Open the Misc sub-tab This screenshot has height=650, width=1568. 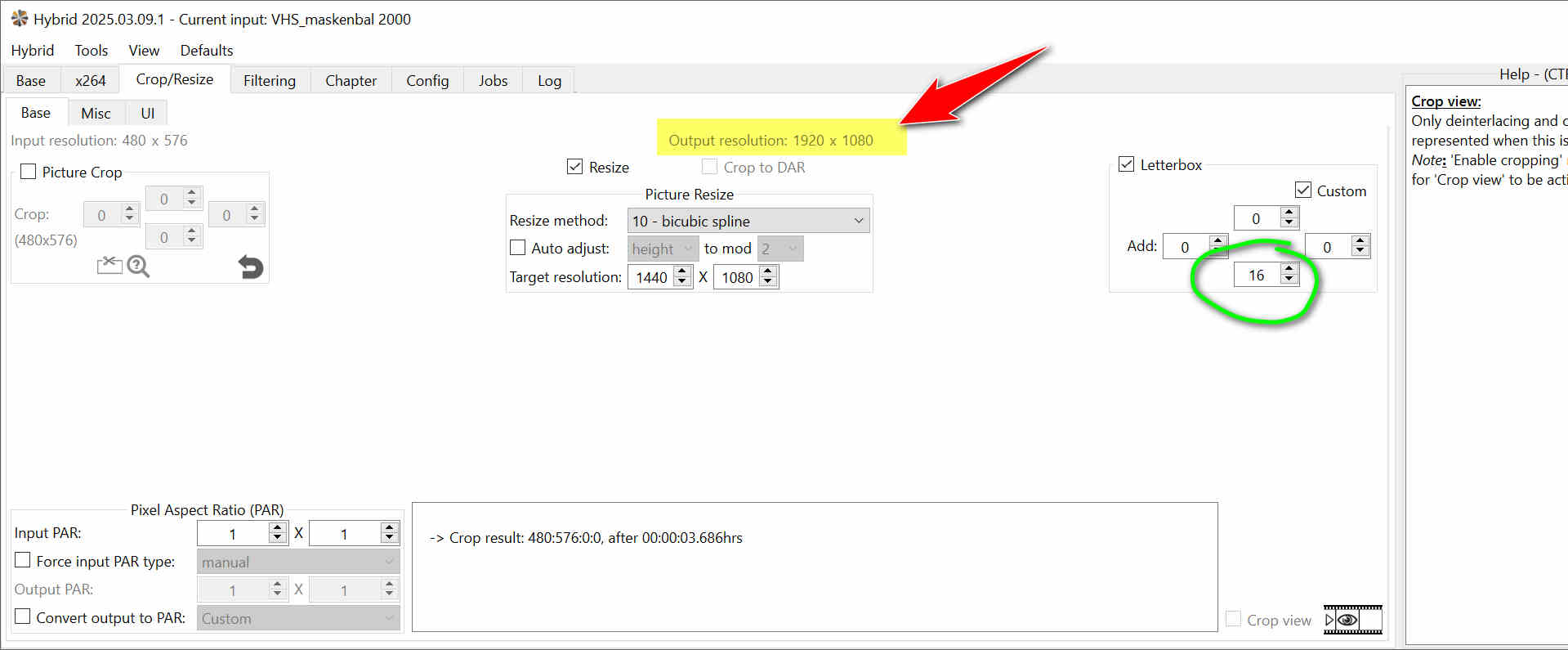(x=96, y=113)
